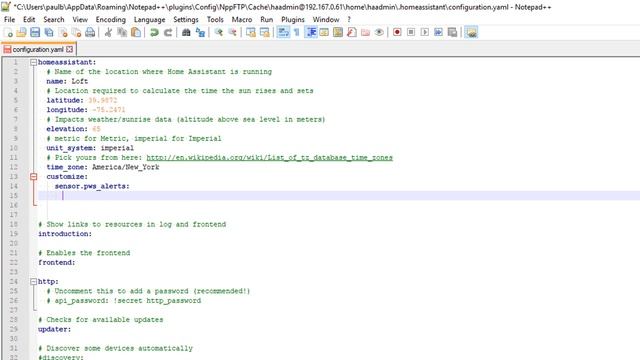This screenshot has width=640, height=360.
Task: Run macro multiple times icon
Action: (438, 32)
